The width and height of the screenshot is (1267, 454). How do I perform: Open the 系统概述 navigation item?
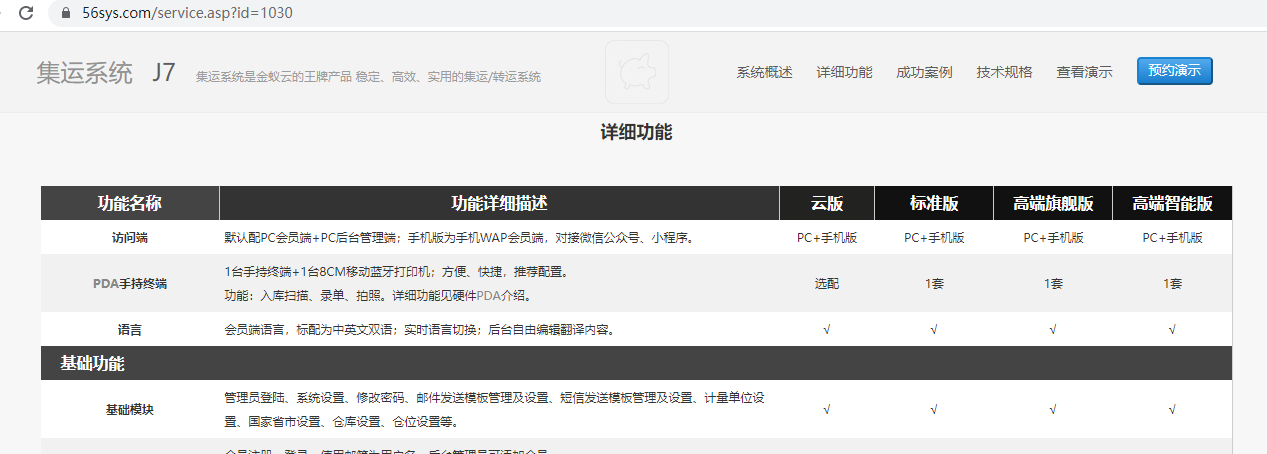(x=764, y=72)
